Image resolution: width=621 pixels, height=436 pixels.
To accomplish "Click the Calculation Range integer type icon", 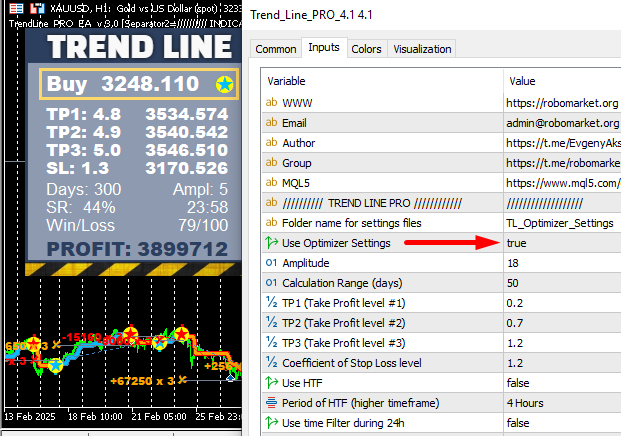I will tap(271, 283).
